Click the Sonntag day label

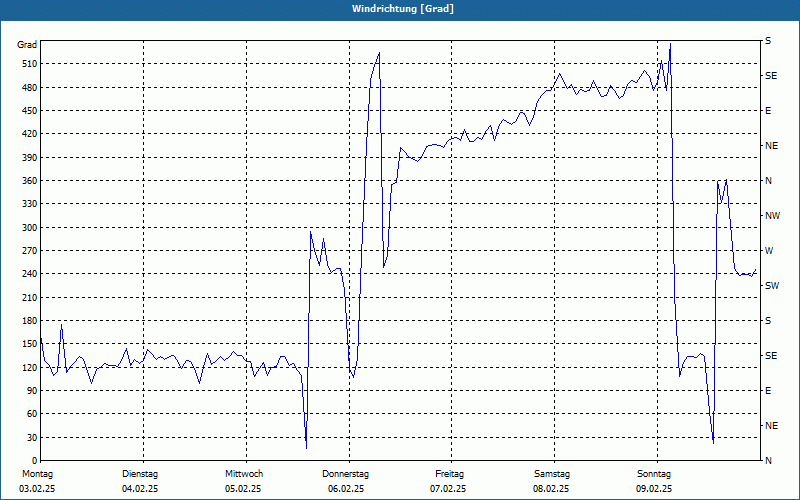[654, 474]
